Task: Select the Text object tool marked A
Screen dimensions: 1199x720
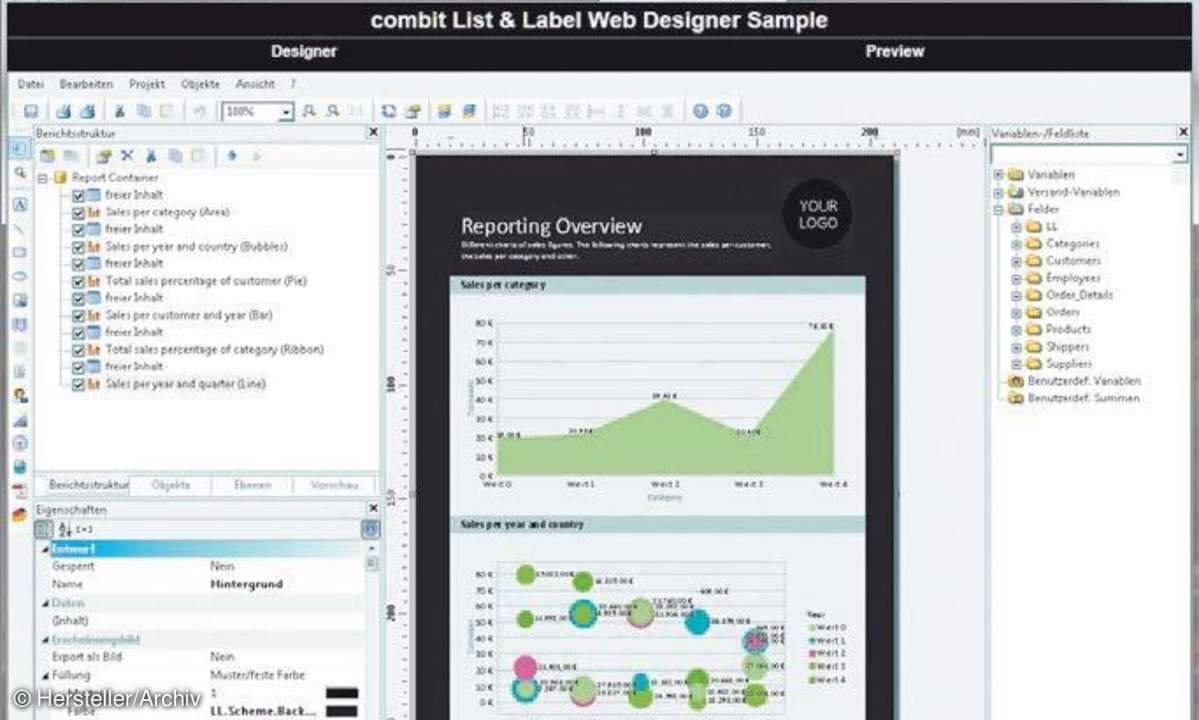Action: point(20,205)
